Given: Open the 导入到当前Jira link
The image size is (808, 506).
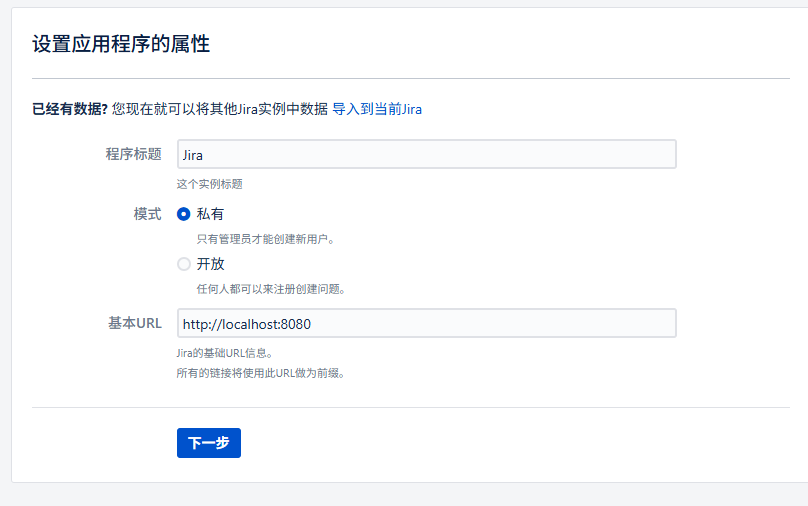Looking at the screenshot, I should point(377,109).
